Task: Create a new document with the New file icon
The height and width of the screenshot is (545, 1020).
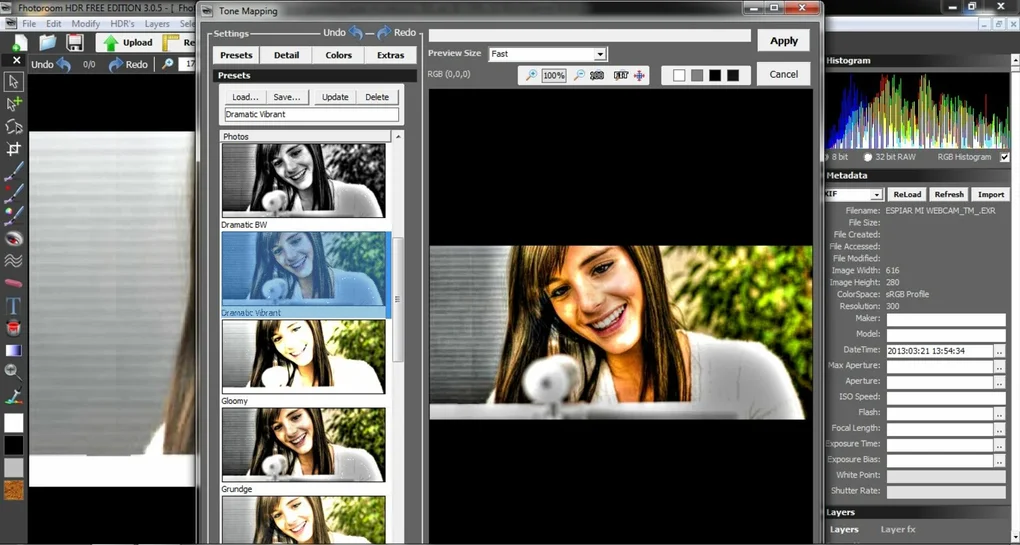Action: point(20,42)
